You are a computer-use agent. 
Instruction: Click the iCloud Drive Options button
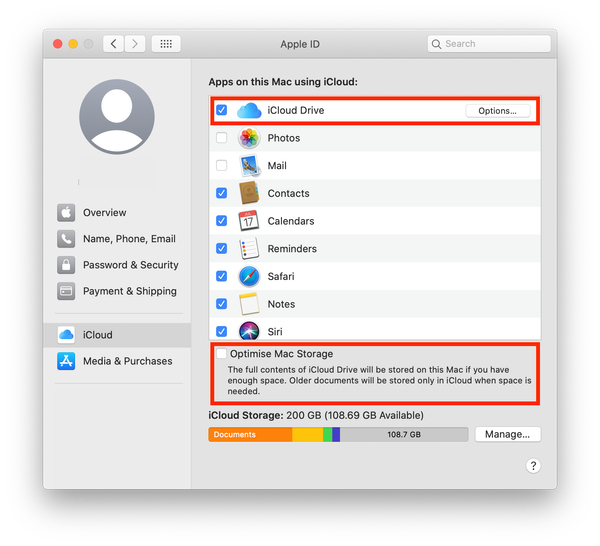[x=498, y=111]
